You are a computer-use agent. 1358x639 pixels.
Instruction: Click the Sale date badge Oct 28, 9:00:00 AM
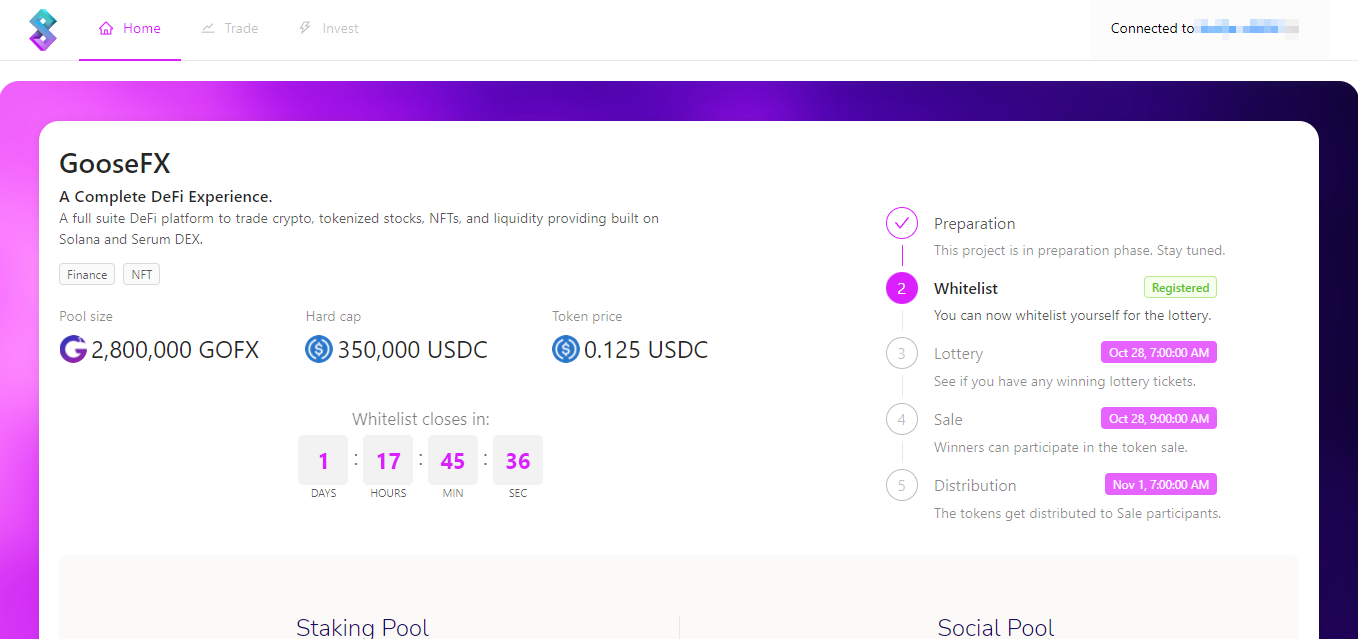pyautogui.click(x=1159, y=419)
